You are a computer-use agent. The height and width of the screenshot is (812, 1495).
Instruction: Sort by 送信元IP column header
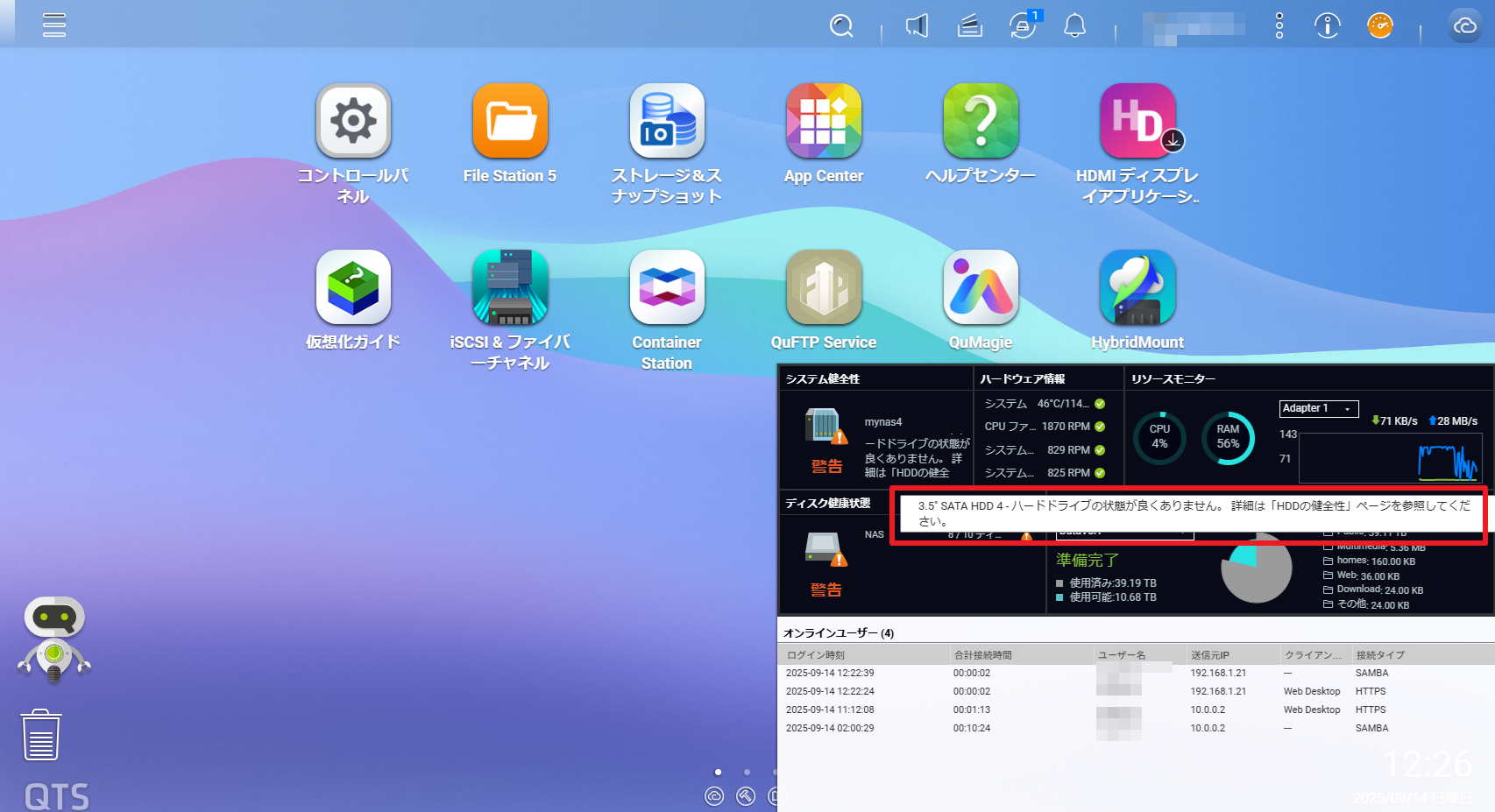pyautogui.click(x=1233, y=655)
